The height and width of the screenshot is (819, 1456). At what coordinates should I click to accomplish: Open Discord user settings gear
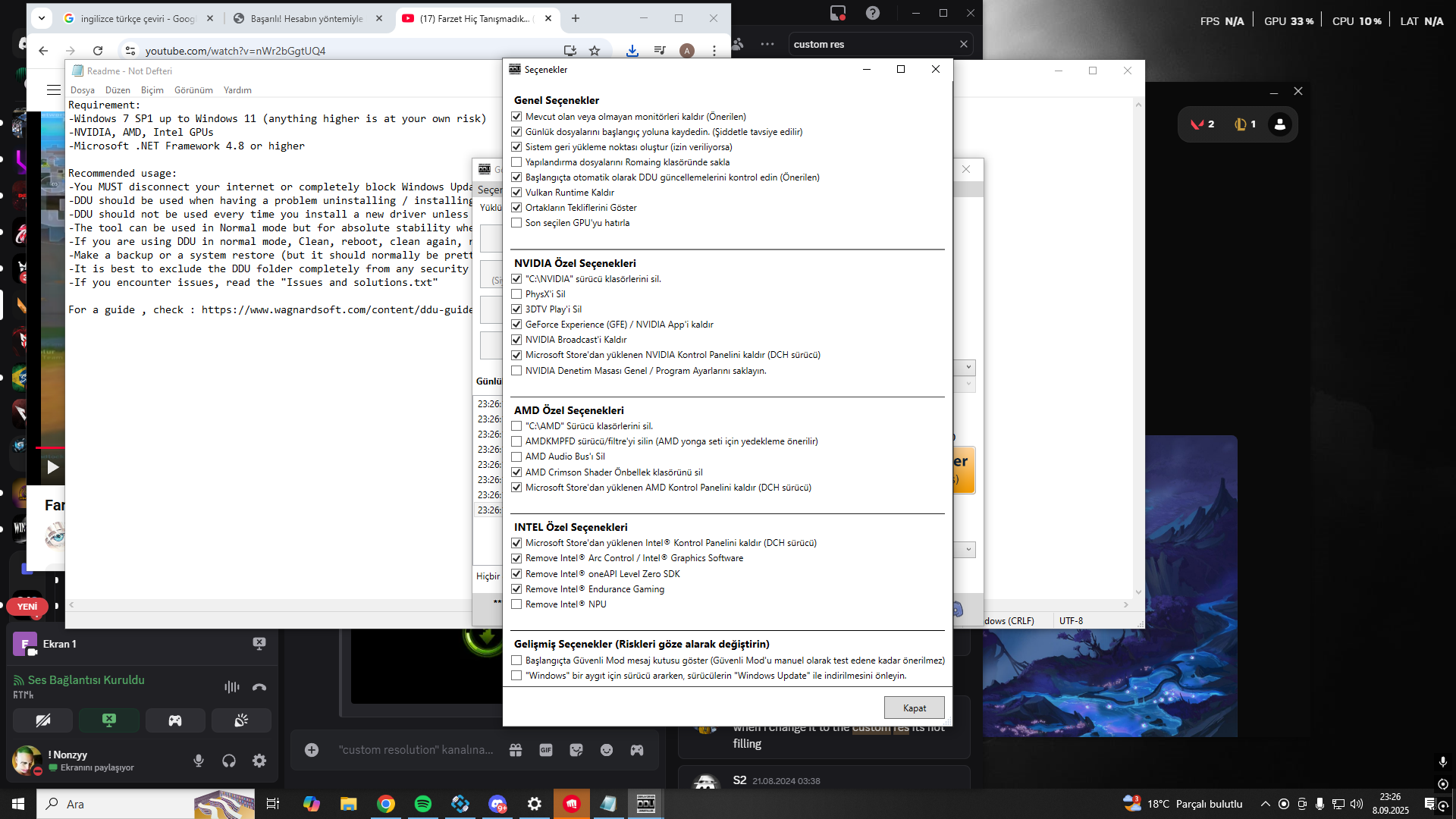[x=259, y=761]
